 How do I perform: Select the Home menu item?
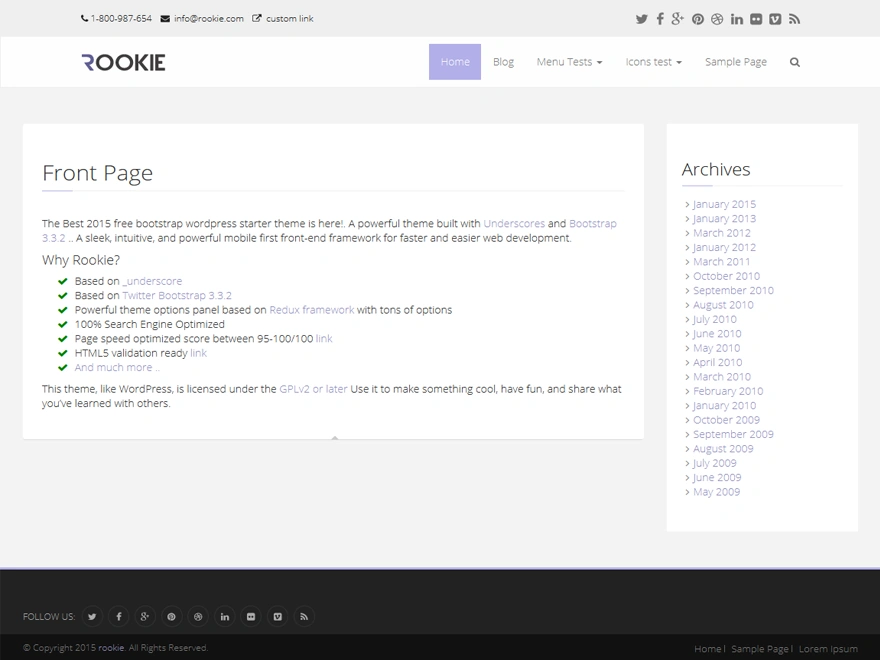[x=455, y=62]
